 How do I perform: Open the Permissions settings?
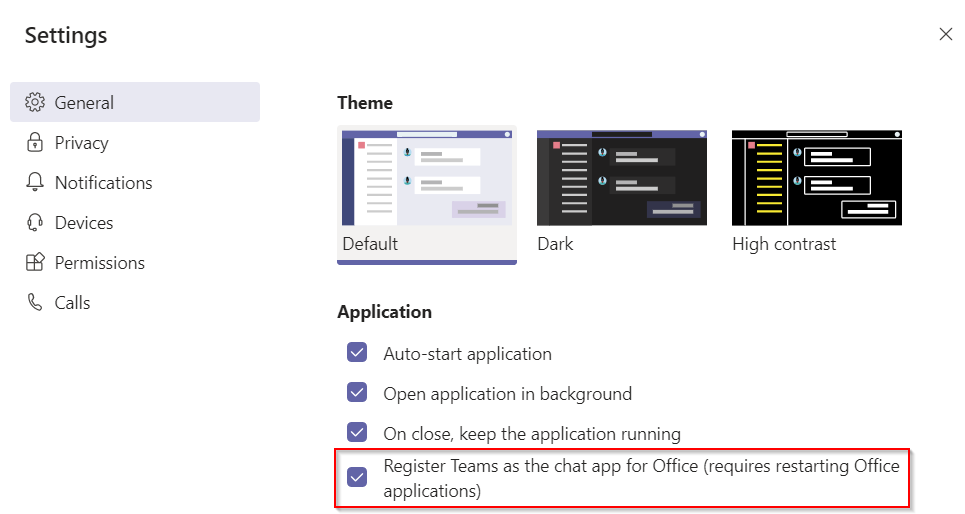click(135, 262)
